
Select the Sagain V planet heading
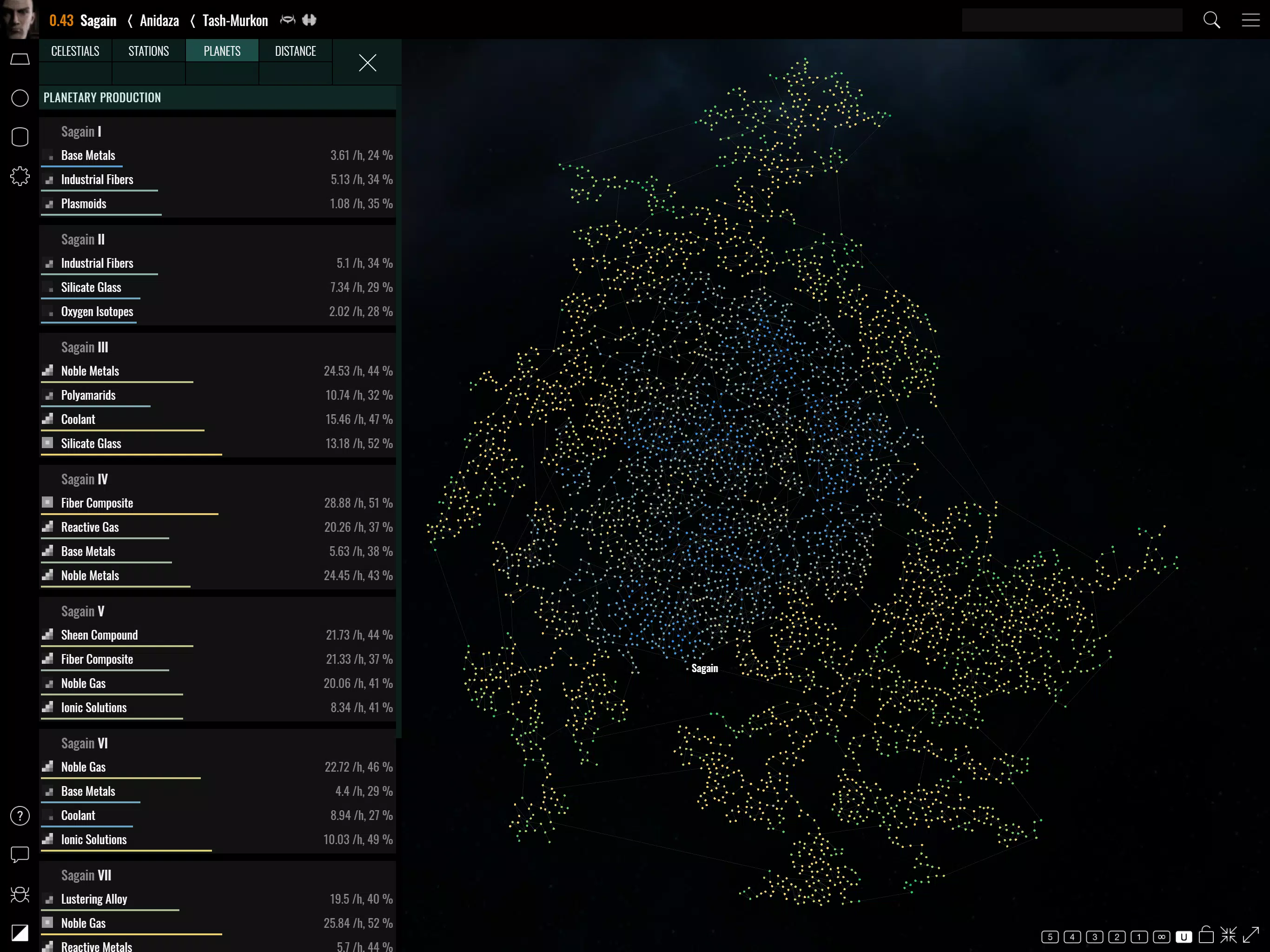coord(83,612)
